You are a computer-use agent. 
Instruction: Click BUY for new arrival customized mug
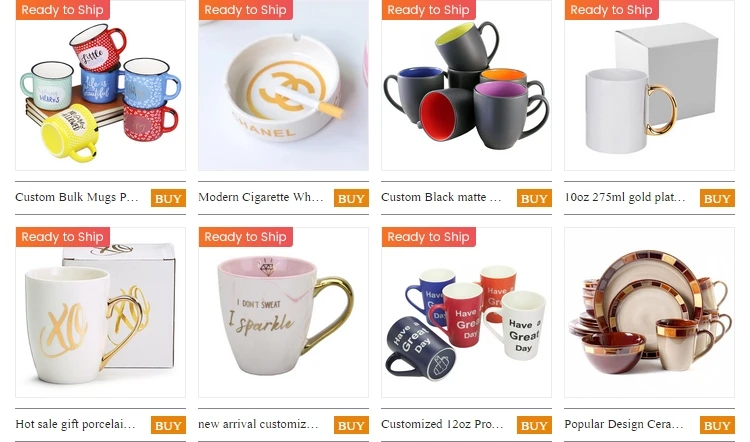pos(352,425)
